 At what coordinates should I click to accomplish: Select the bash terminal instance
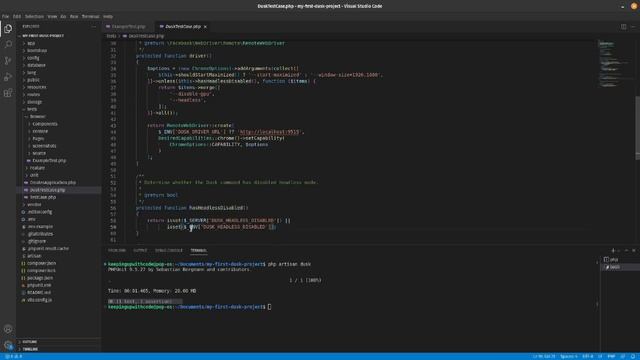click(x=620, y=267)
